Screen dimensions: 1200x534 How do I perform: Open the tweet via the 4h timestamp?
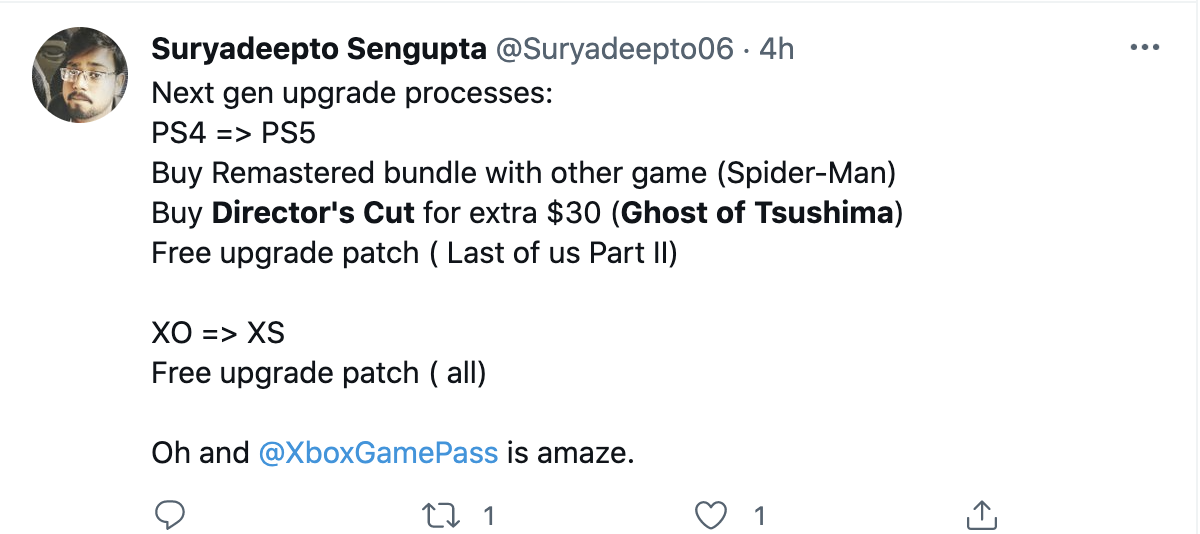(x=776, y=48)
